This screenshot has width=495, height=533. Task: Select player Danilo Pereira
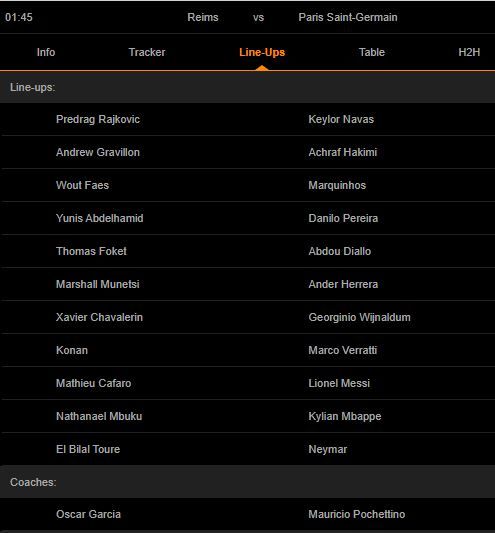pyautogui.click(x=343, y=218)
